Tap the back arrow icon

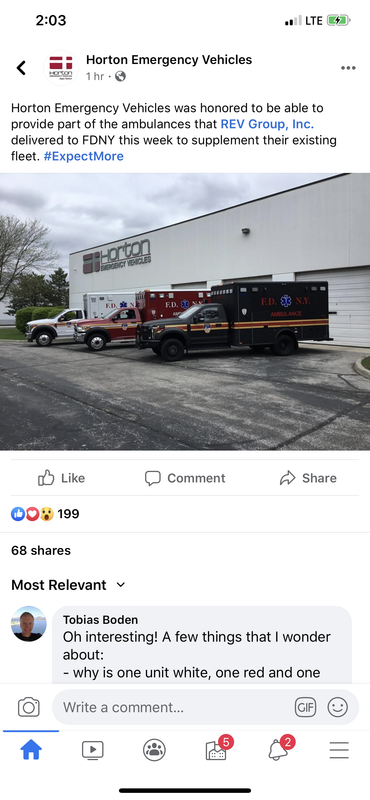tap(21, 68)
